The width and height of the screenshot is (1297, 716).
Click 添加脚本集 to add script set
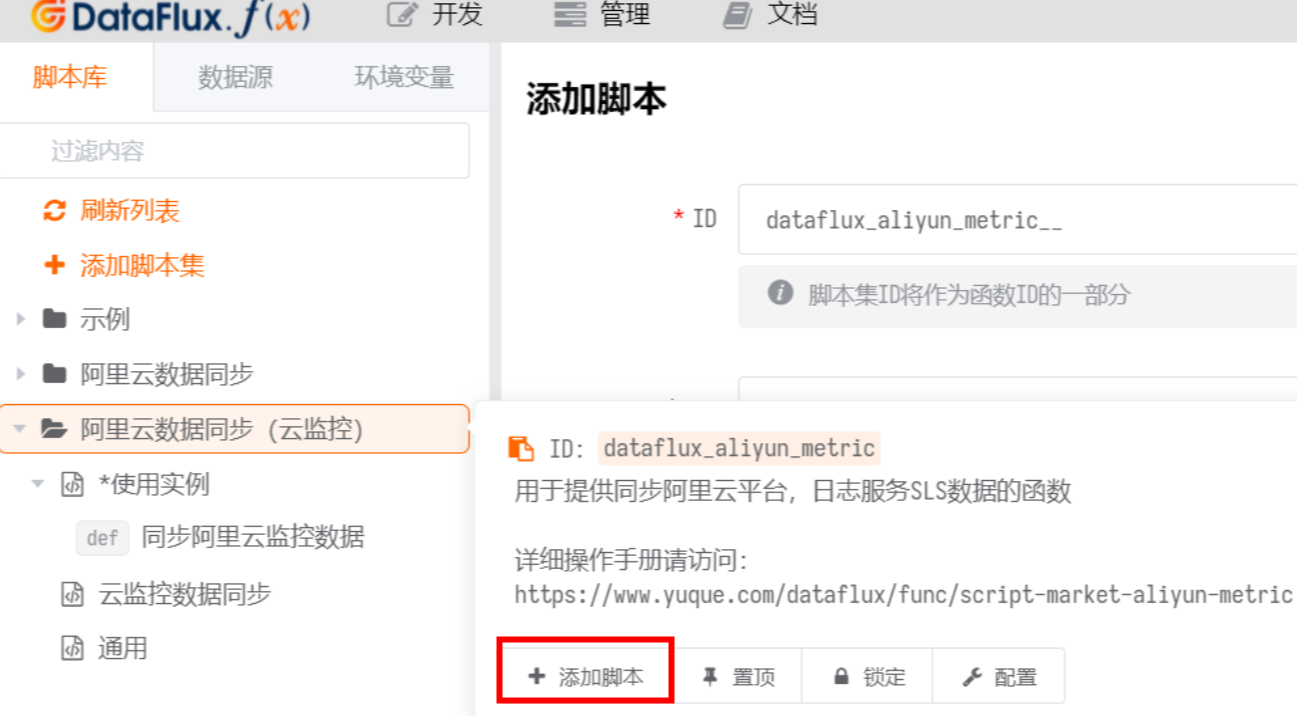(x=142, y=266)
